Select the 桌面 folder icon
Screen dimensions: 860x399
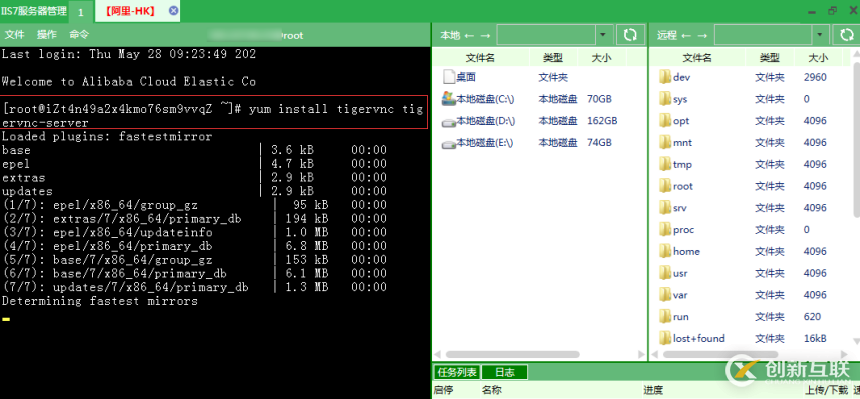449,77
